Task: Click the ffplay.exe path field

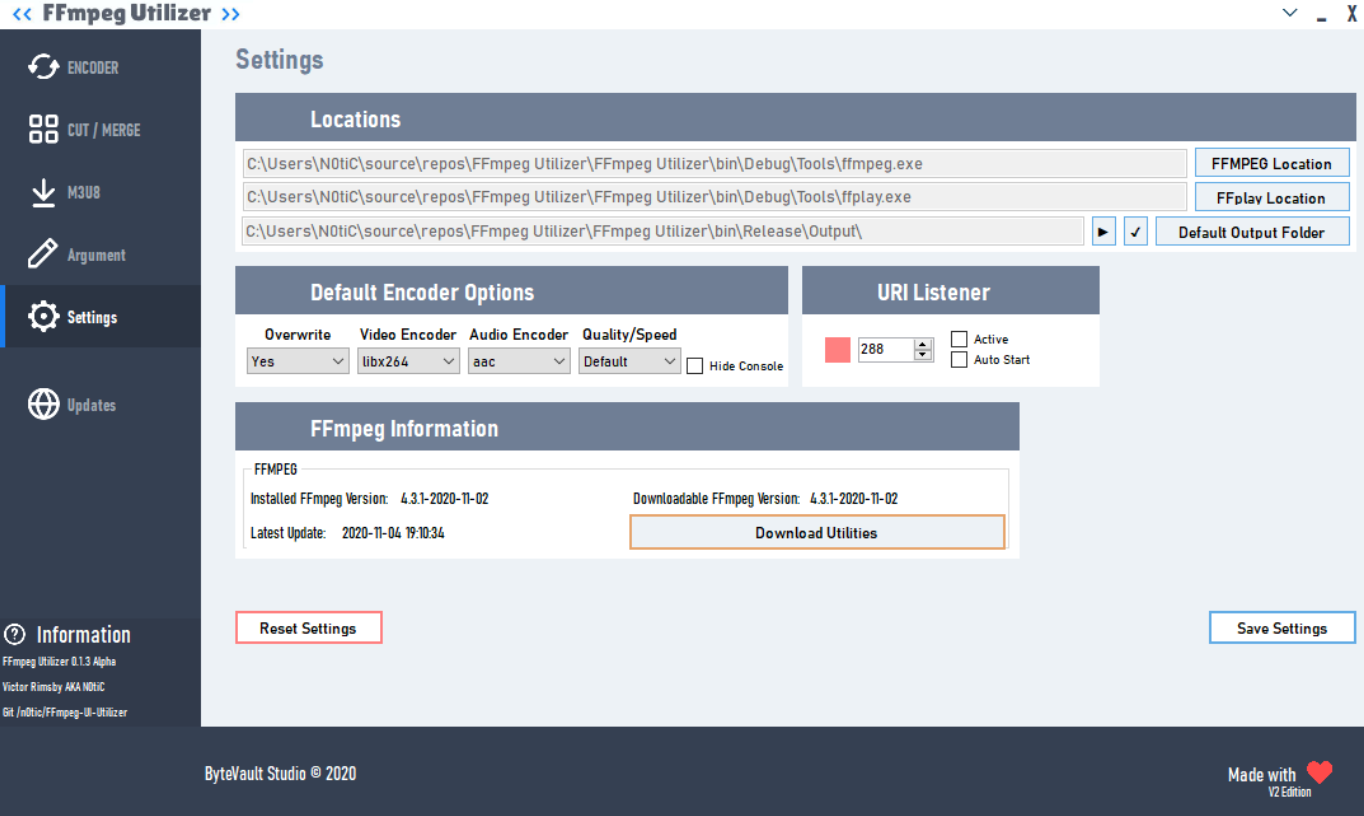Action: coord(714,197)
